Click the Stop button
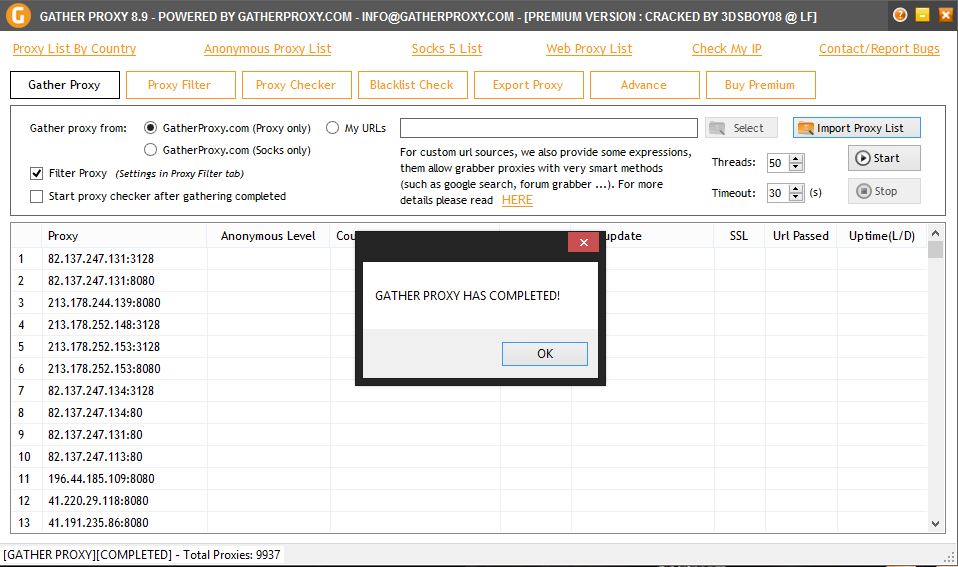This screenshot has height=567, width=958. point(884,191)
